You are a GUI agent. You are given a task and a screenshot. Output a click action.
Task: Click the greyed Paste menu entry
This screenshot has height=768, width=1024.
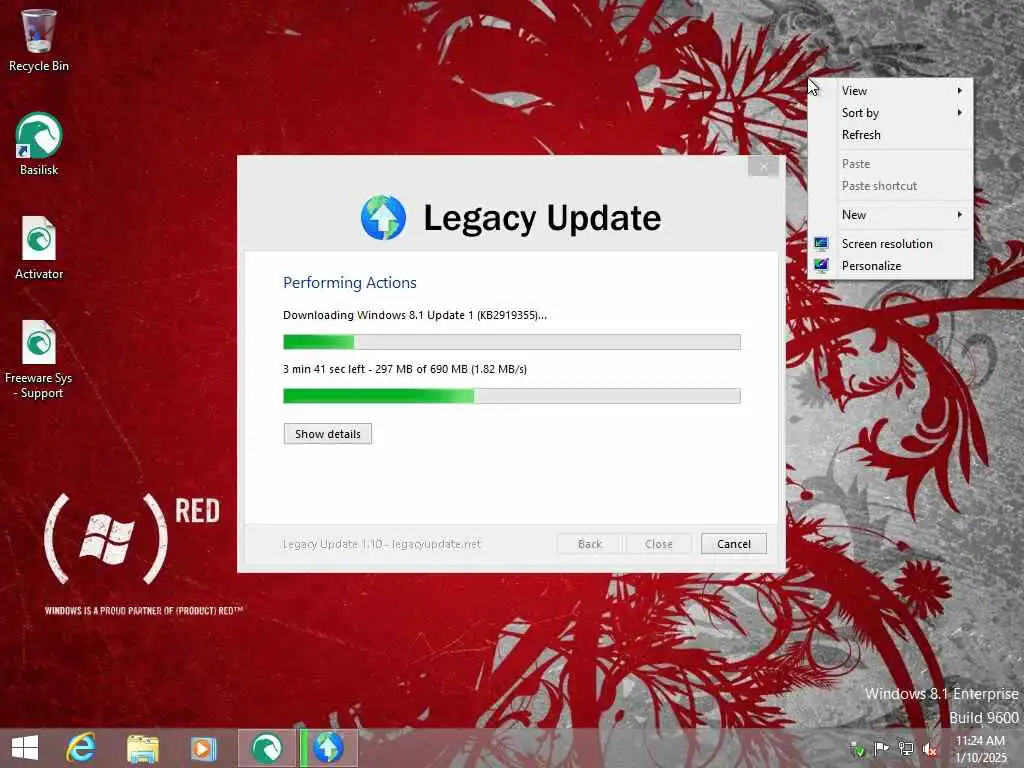click(x=890, y=164)
